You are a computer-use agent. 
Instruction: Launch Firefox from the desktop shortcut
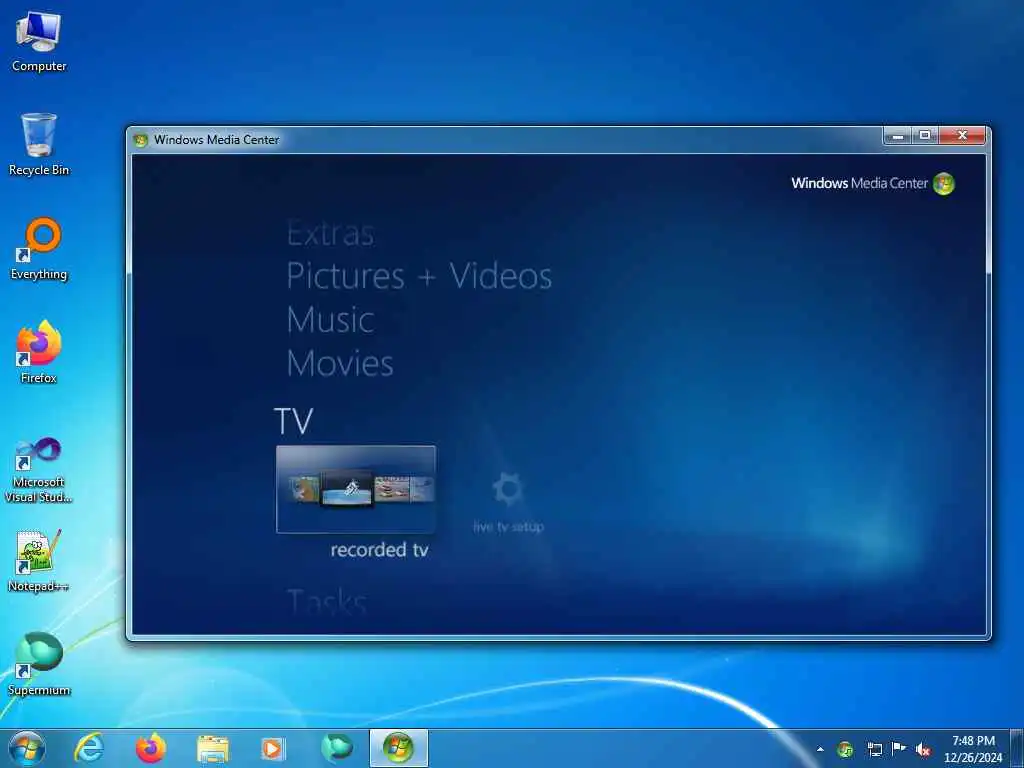click(39, 353)
